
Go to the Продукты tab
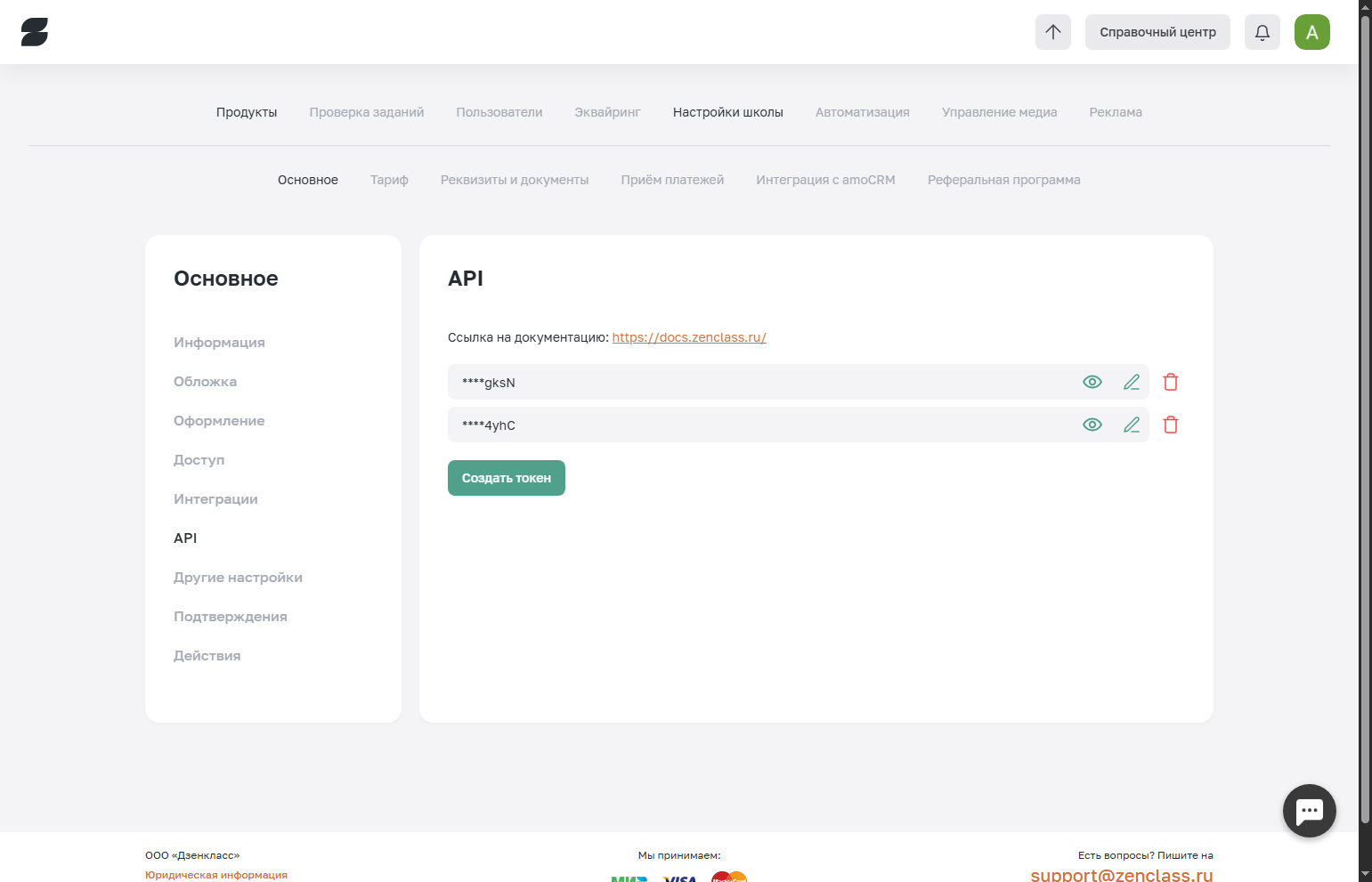pyautogui.click(x=247, y=112)
